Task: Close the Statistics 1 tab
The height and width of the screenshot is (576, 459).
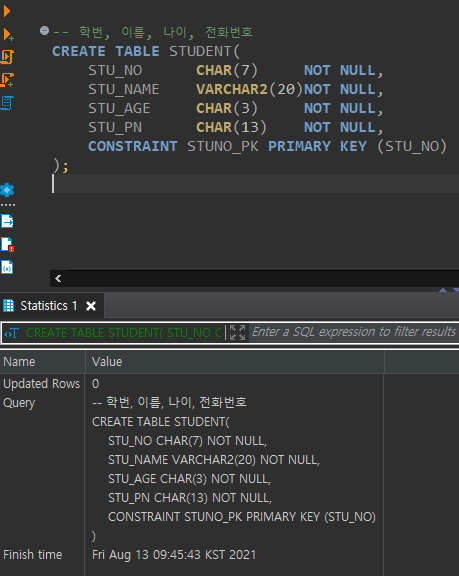Action: pyautogui.click(x=91, y=306)
